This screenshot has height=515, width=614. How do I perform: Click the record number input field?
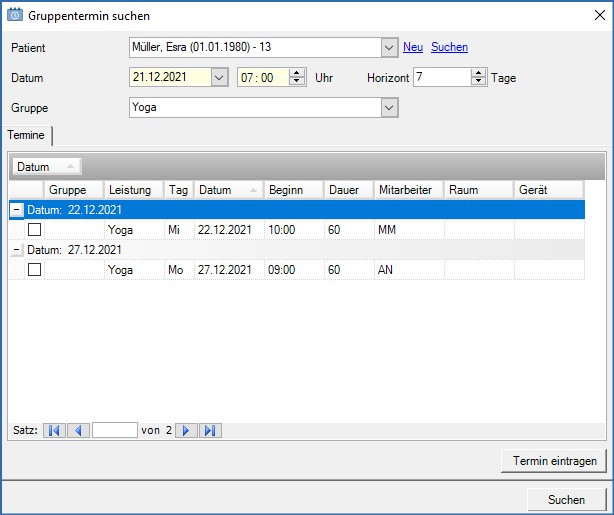114,430
